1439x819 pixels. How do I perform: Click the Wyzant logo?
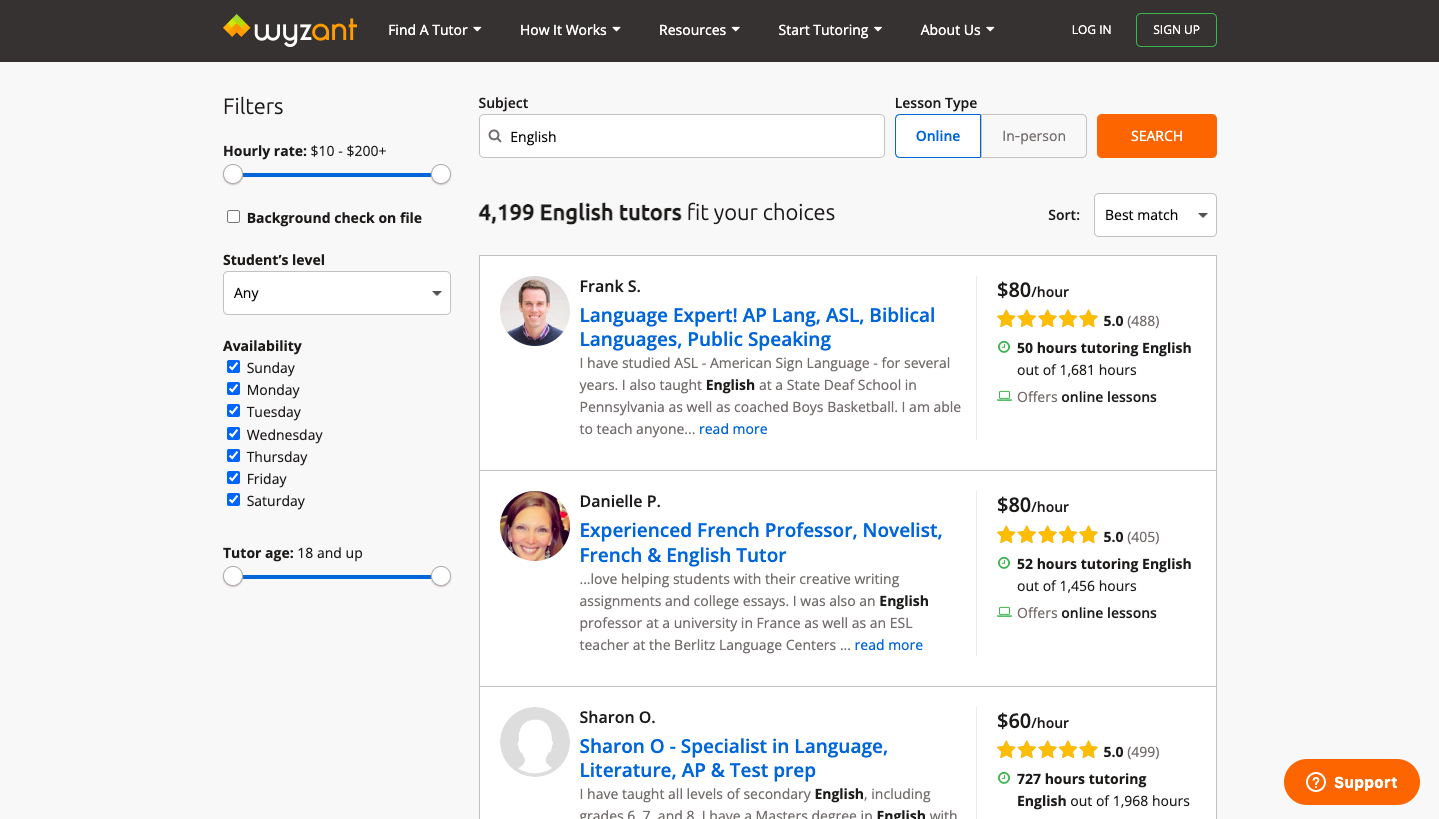tap(290, 30)
